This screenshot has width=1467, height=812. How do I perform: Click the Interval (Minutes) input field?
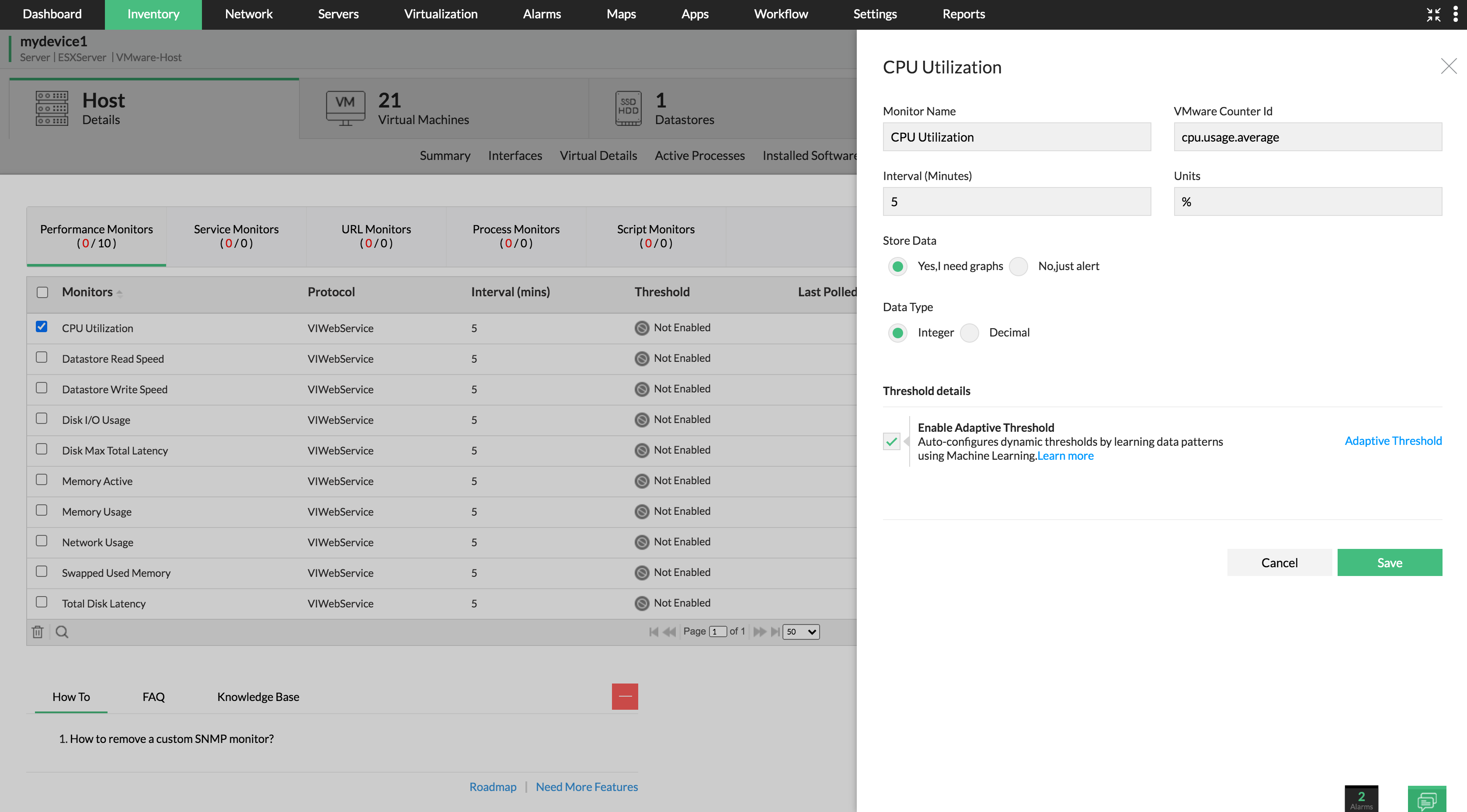pyautogui.click(x=1016, y=201)
